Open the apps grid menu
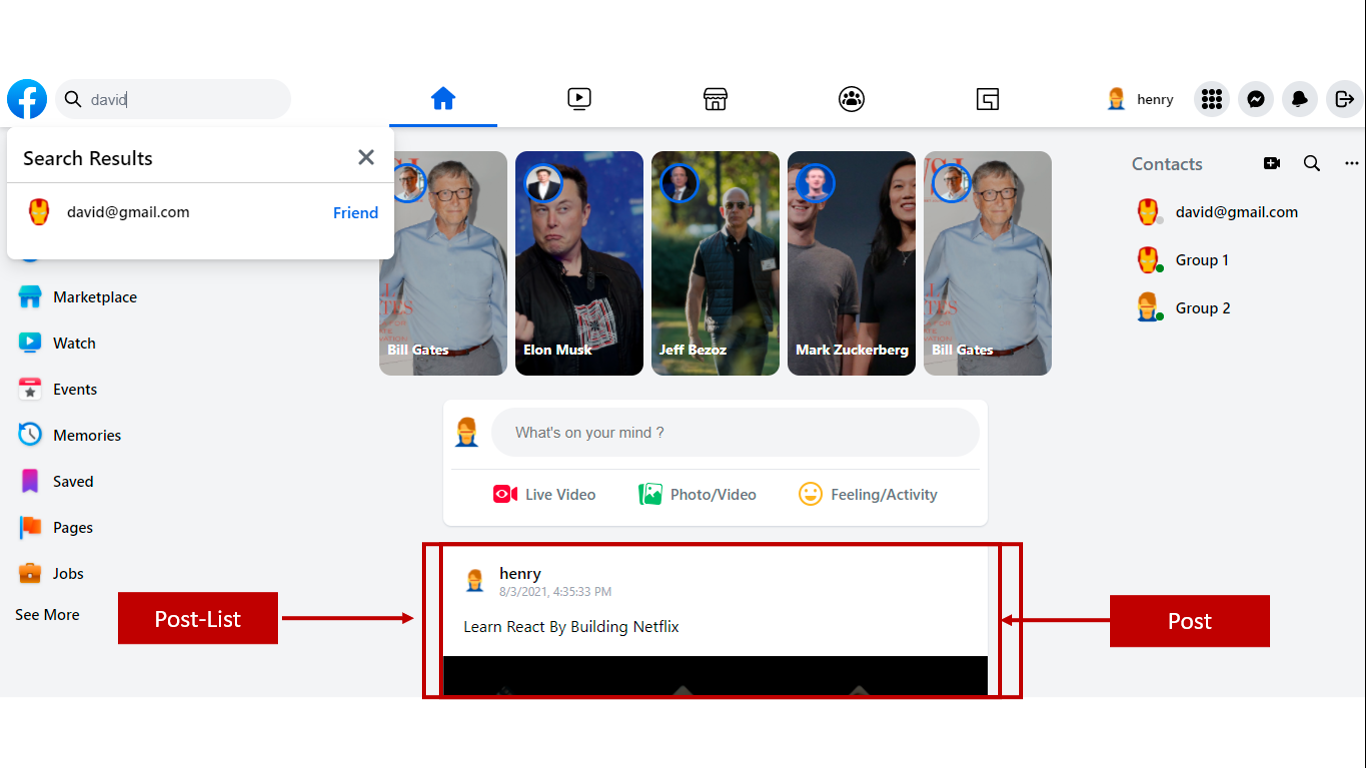The height and width of the screenshot is (768, 1366). click(x=1212, y=99)
